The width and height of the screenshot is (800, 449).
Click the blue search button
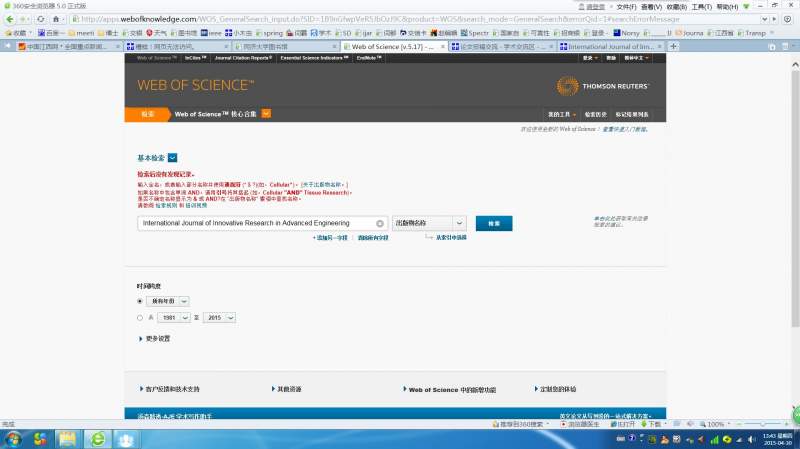pyautogui.click(x=494, y=223)
